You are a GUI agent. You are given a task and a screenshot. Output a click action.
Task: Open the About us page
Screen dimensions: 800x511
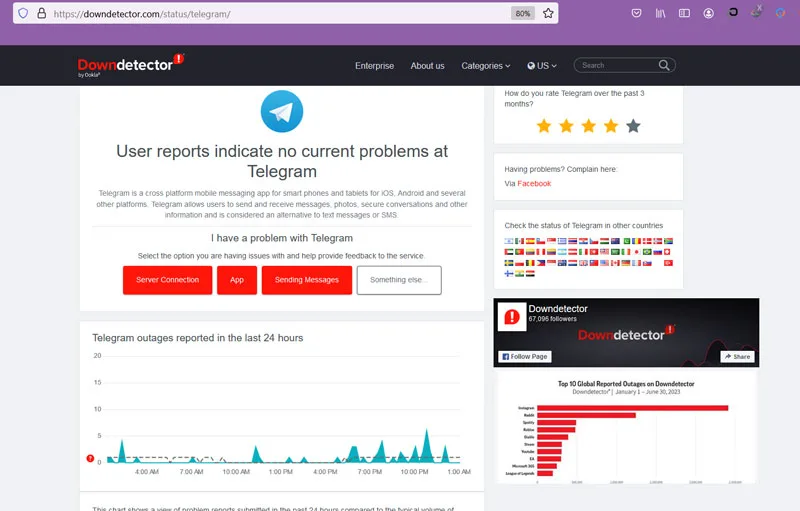(x=428, y=66)
